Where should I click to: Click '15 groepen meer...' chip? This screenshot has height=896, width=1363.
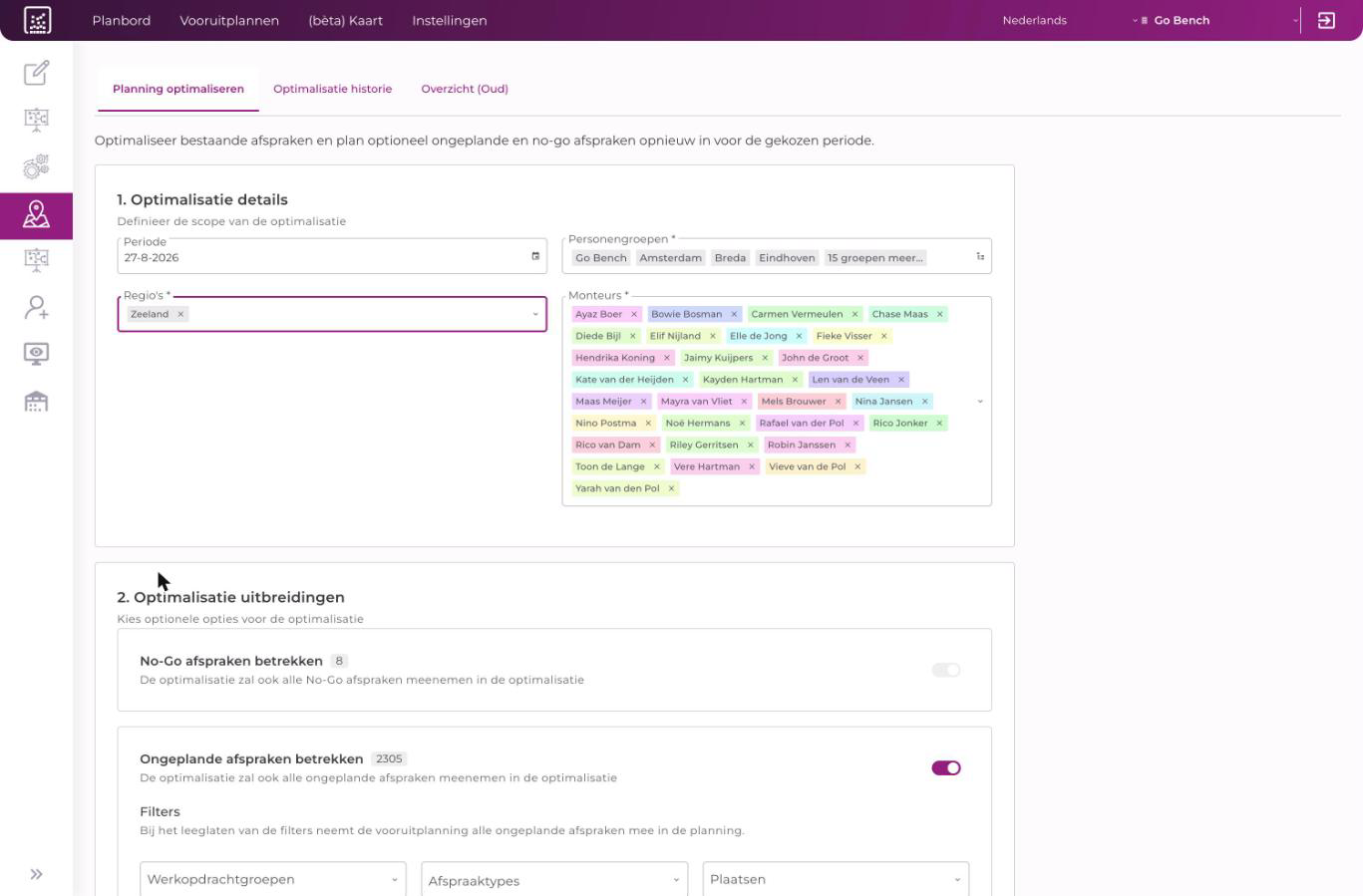[x=875, y=257]
